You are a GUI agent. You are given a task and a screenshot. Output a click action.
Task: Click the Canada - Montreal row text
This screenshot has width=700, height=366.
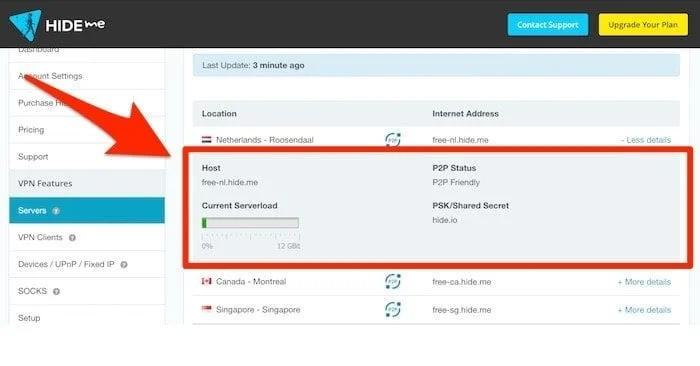(251, 282)
